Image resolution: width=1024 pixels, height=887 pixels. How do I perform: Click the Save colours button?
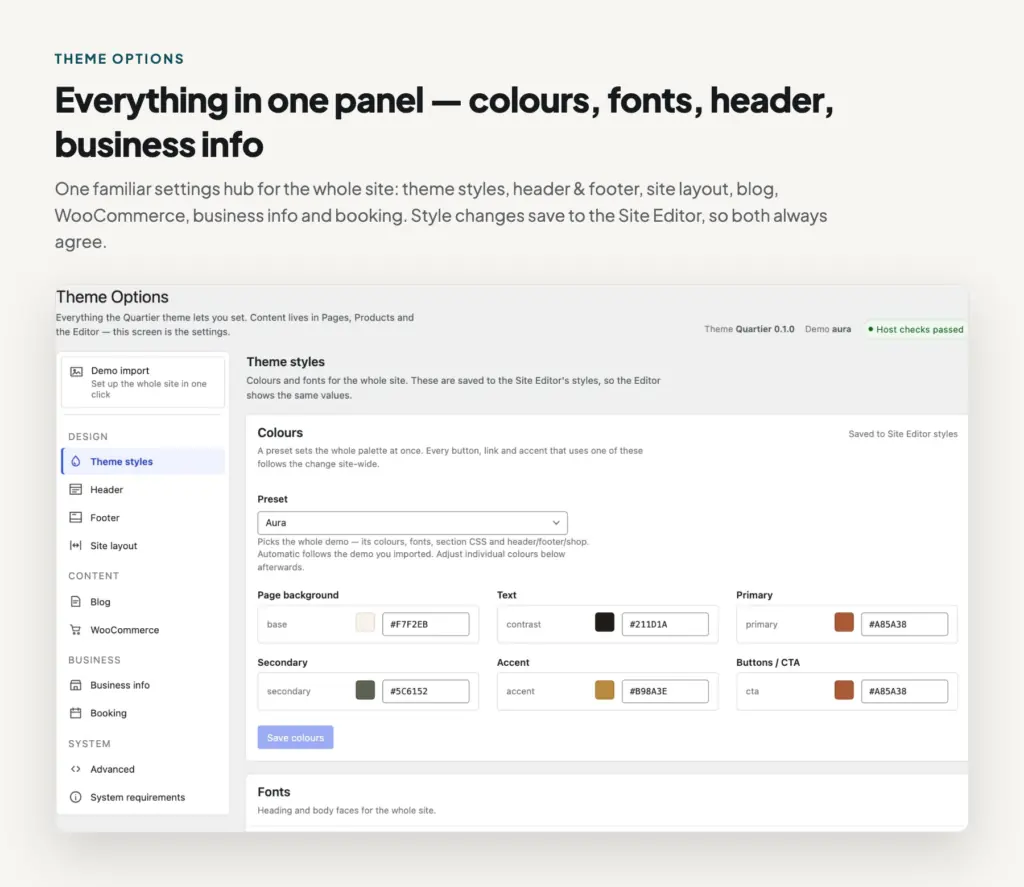coord(295,737)
